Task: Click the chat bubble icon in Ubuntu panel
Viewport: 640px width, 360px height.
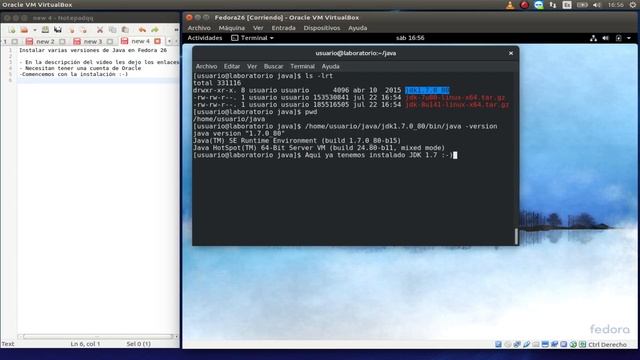Action: (539, 5)
